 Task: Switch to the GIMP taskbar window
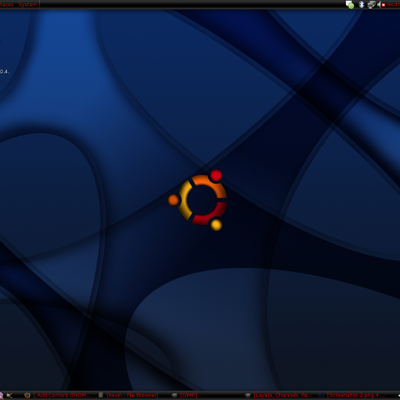[189, 395]
